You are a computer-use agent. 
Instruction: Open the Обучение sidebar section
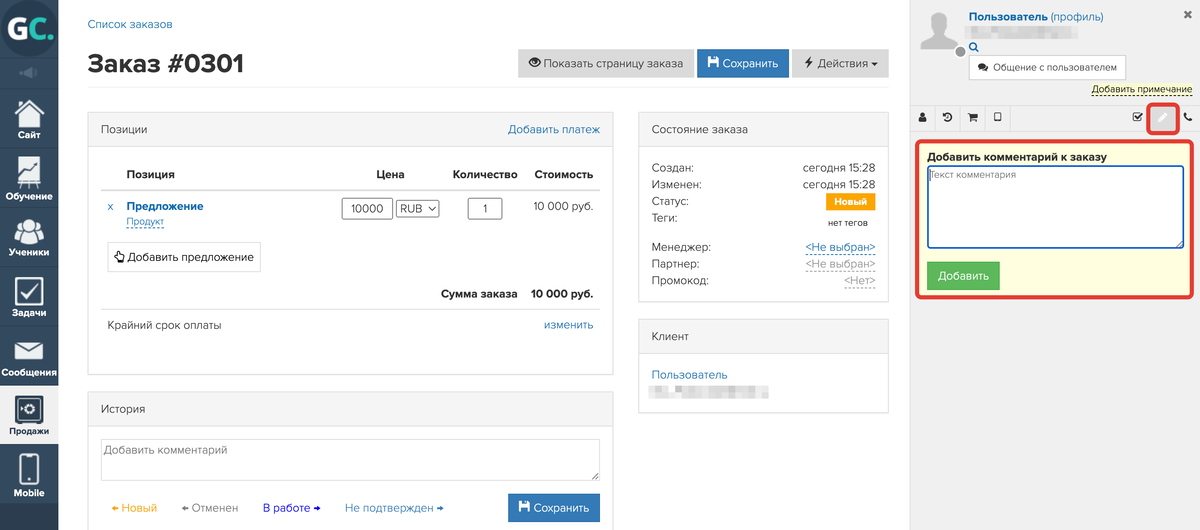point(29,178)
